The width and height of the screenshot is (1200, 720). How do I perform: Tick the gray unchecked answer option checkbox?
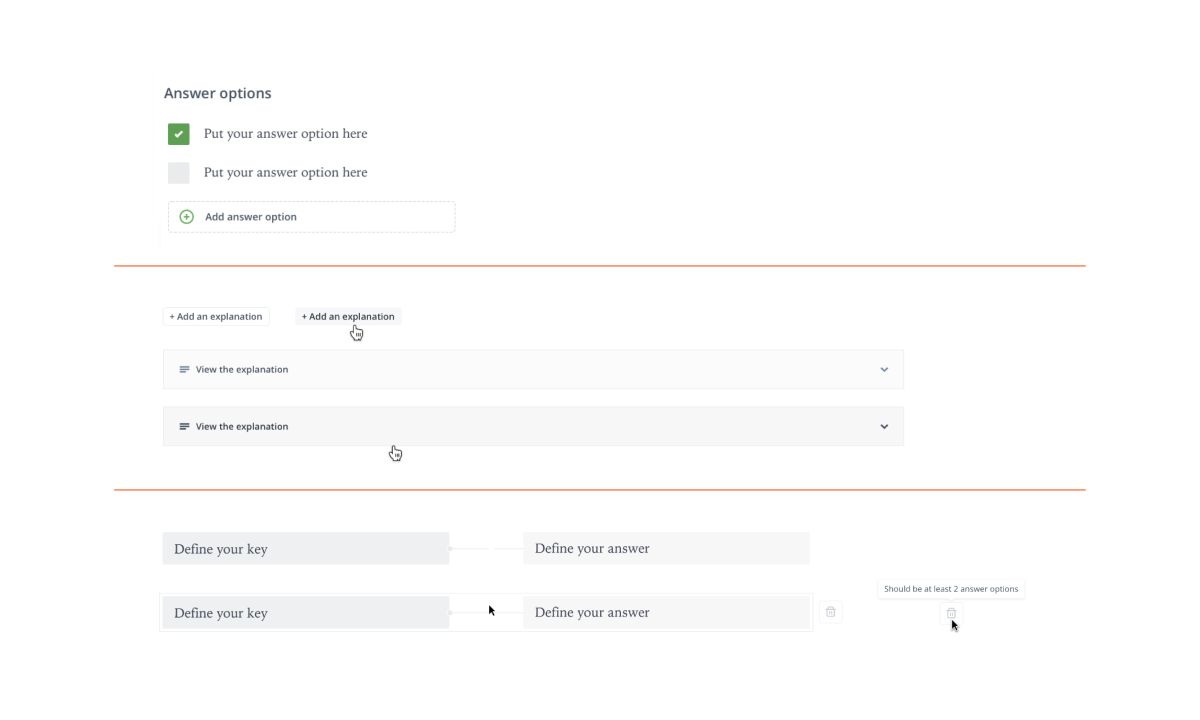pyautogui.click(x=179, y=173)
